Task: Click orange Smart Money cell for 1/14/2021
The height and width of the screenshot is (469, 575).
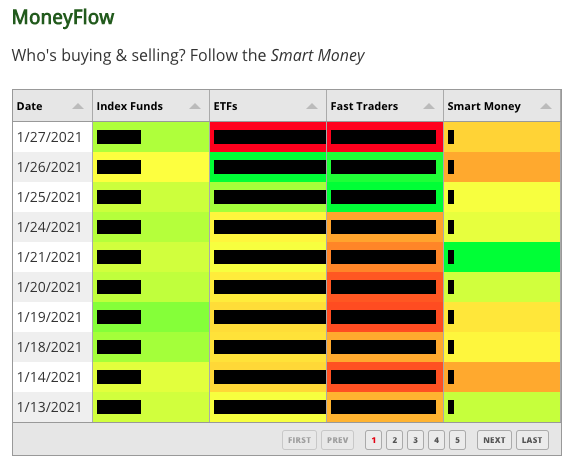Action: click(x=502, y=377)
